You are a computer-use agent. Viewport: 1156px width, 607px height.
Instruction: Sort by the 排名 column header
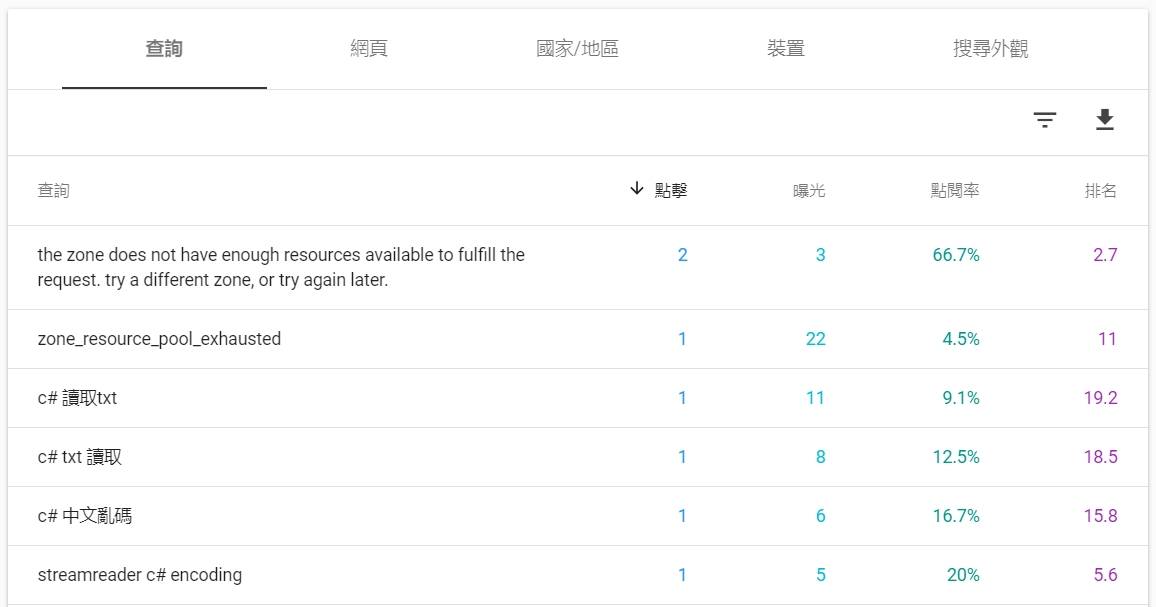pos(1101,190)
